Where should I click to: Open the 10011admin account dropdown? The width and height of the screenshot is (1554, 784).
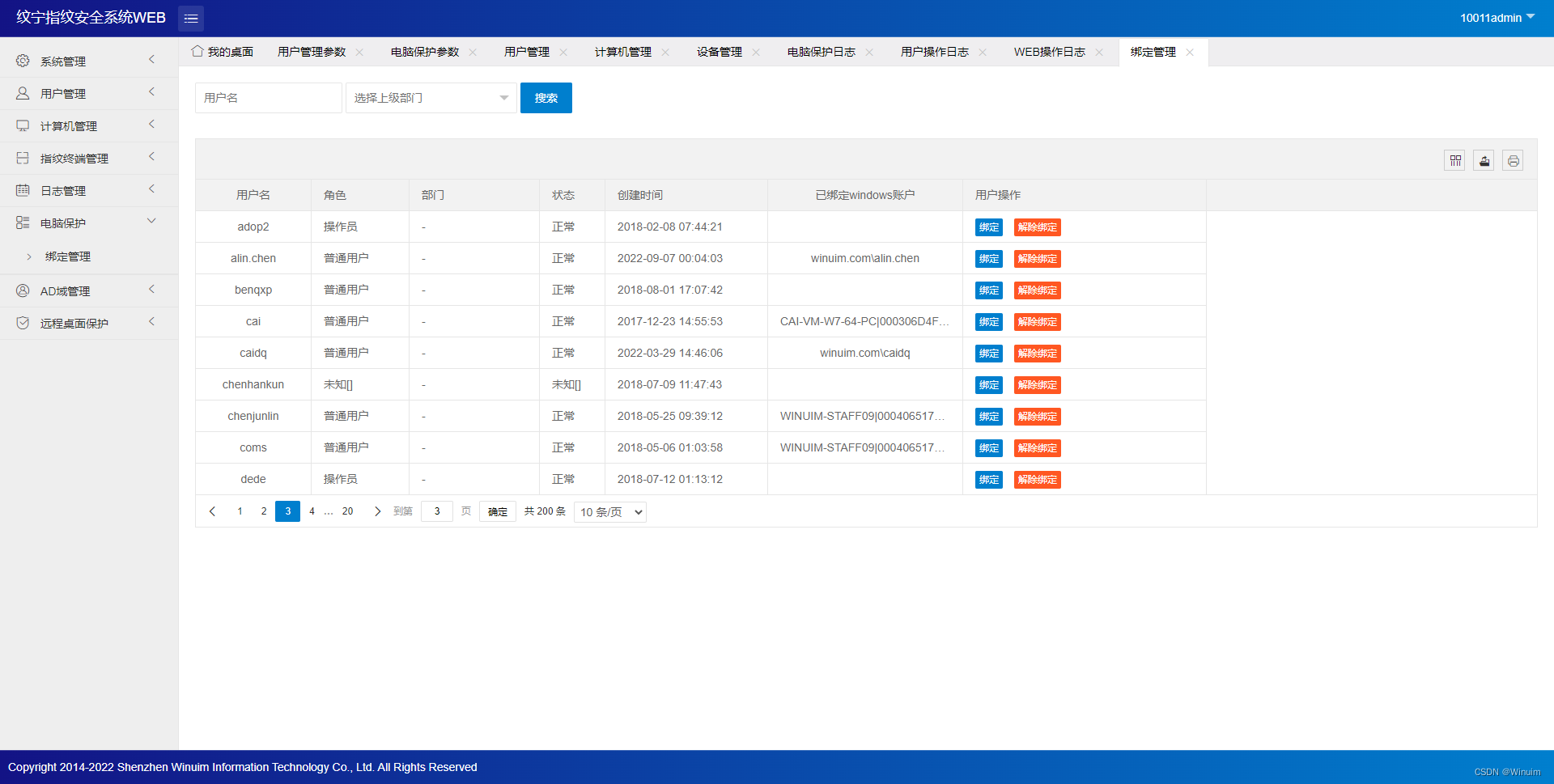[1497, 18]
